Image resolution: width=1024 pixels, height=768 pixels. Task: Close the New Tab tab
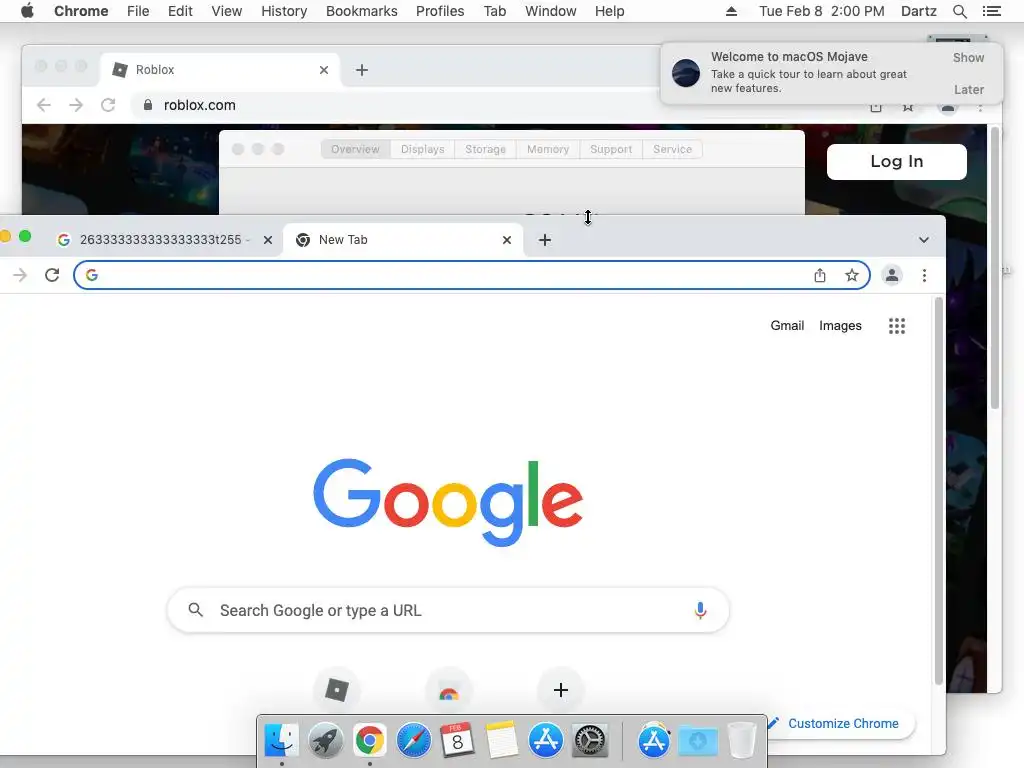tap(507, 240)
